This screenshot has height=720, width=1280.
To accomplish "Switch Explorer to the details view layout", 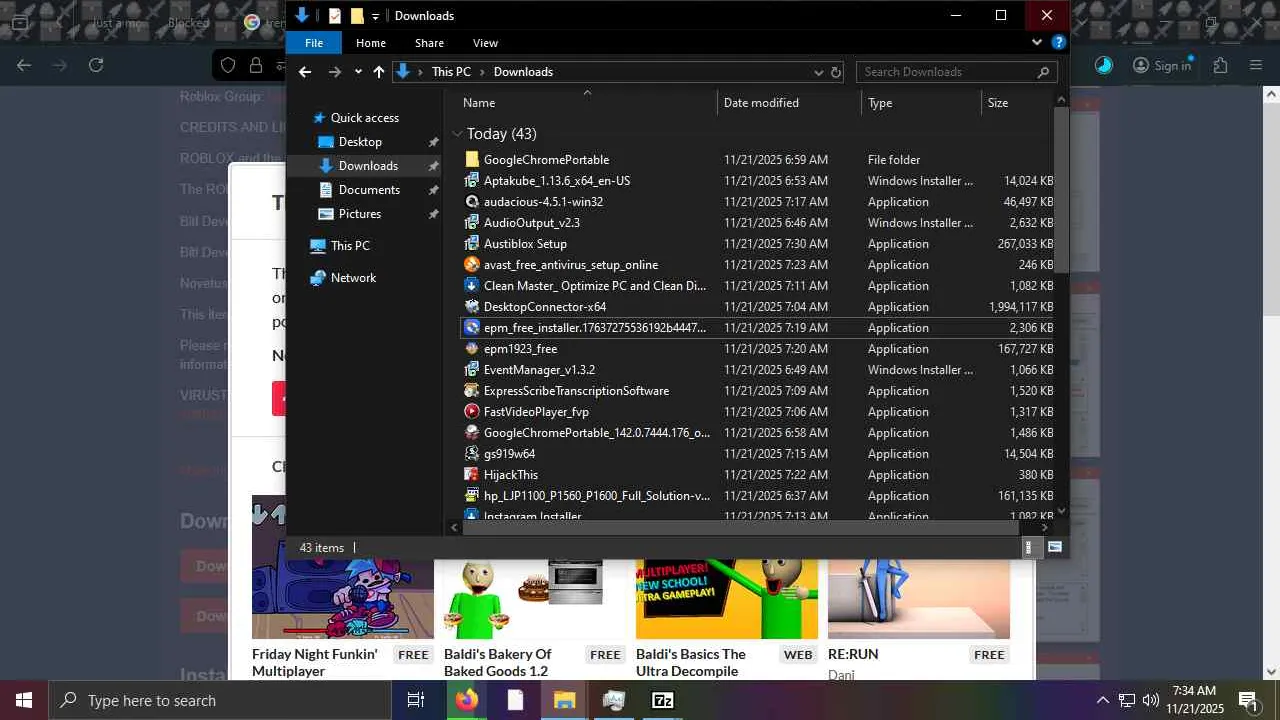I will [1028, 548].
